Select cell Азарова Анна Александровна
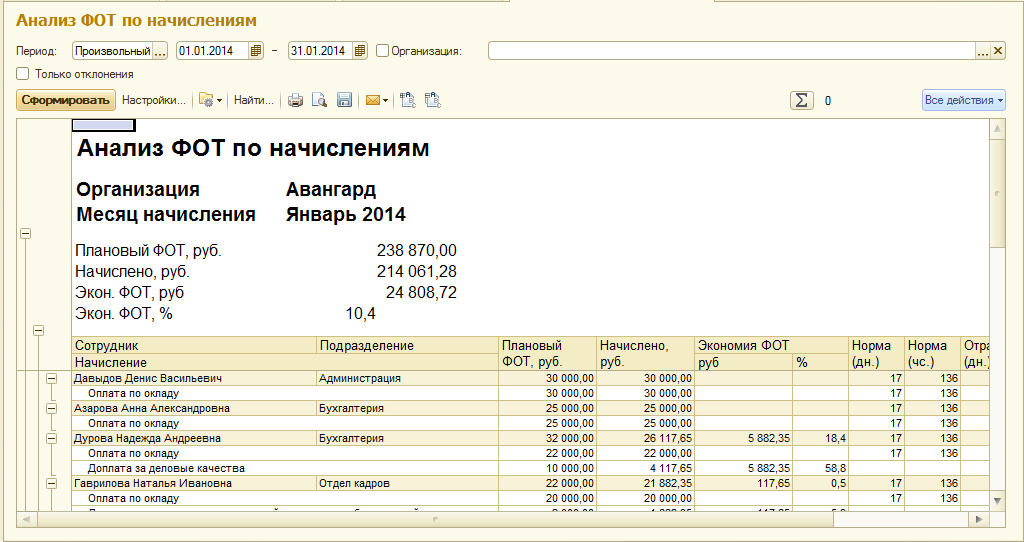 point(195,408)
